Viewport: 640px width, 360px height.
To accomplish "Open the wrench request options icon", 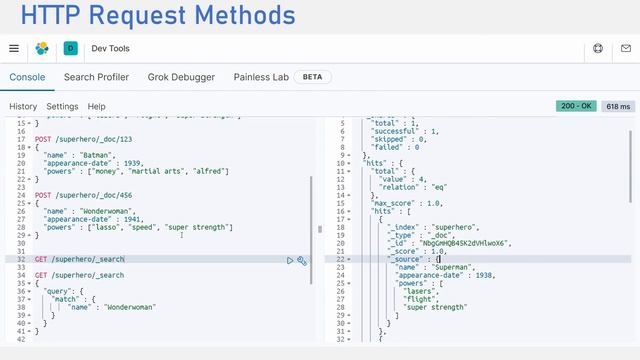I will point(302,260).
